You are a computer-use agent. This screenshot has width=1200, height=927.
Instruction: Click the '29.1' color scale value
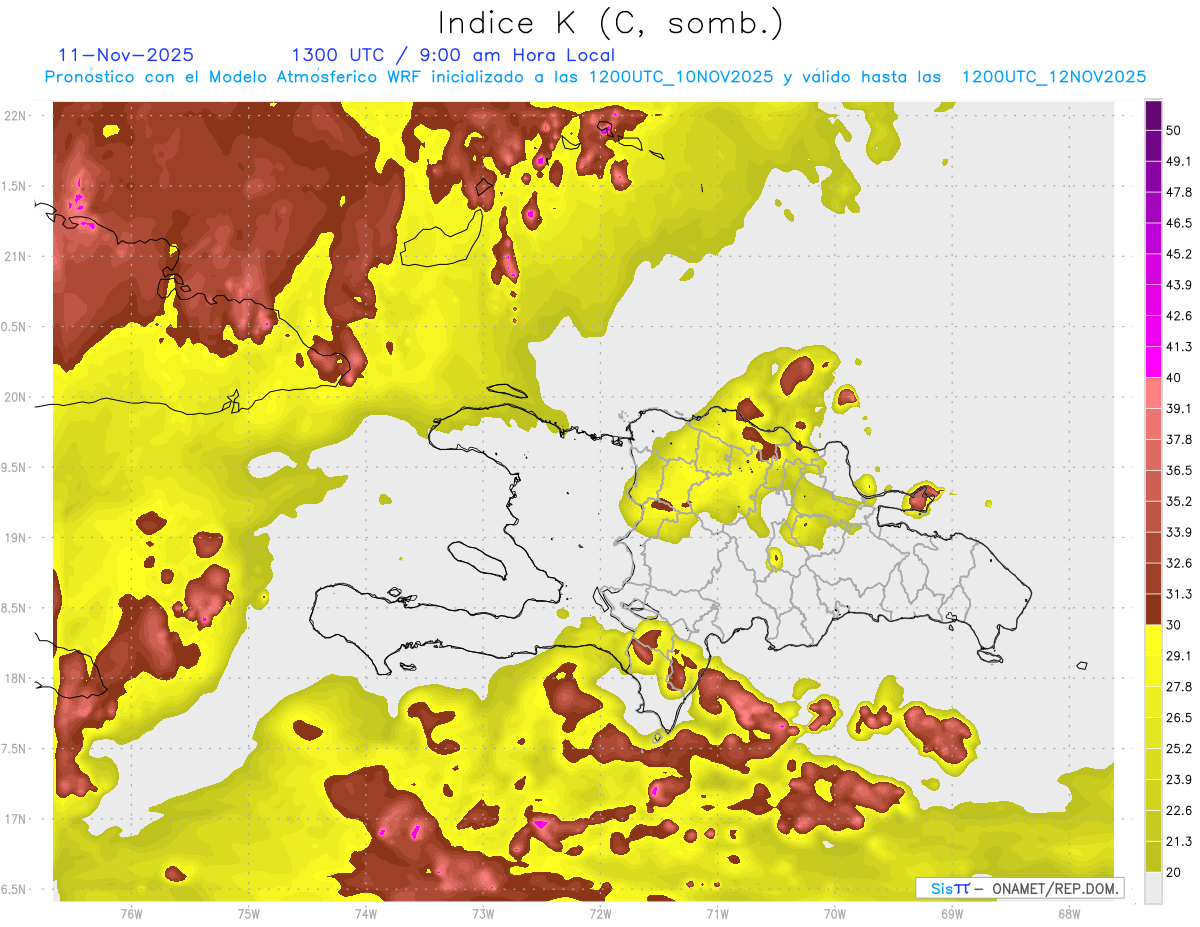1179,656
